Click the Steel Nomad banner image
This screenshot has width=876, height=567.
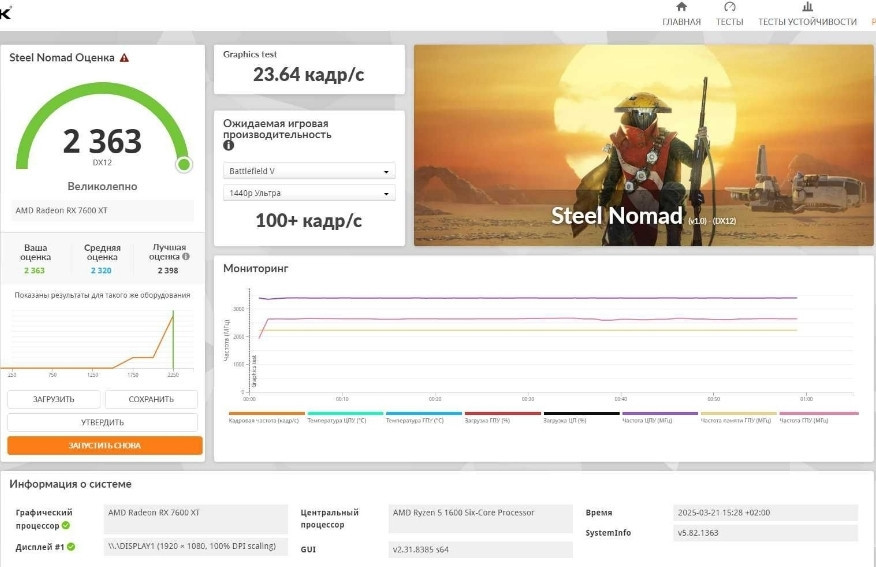644,145
